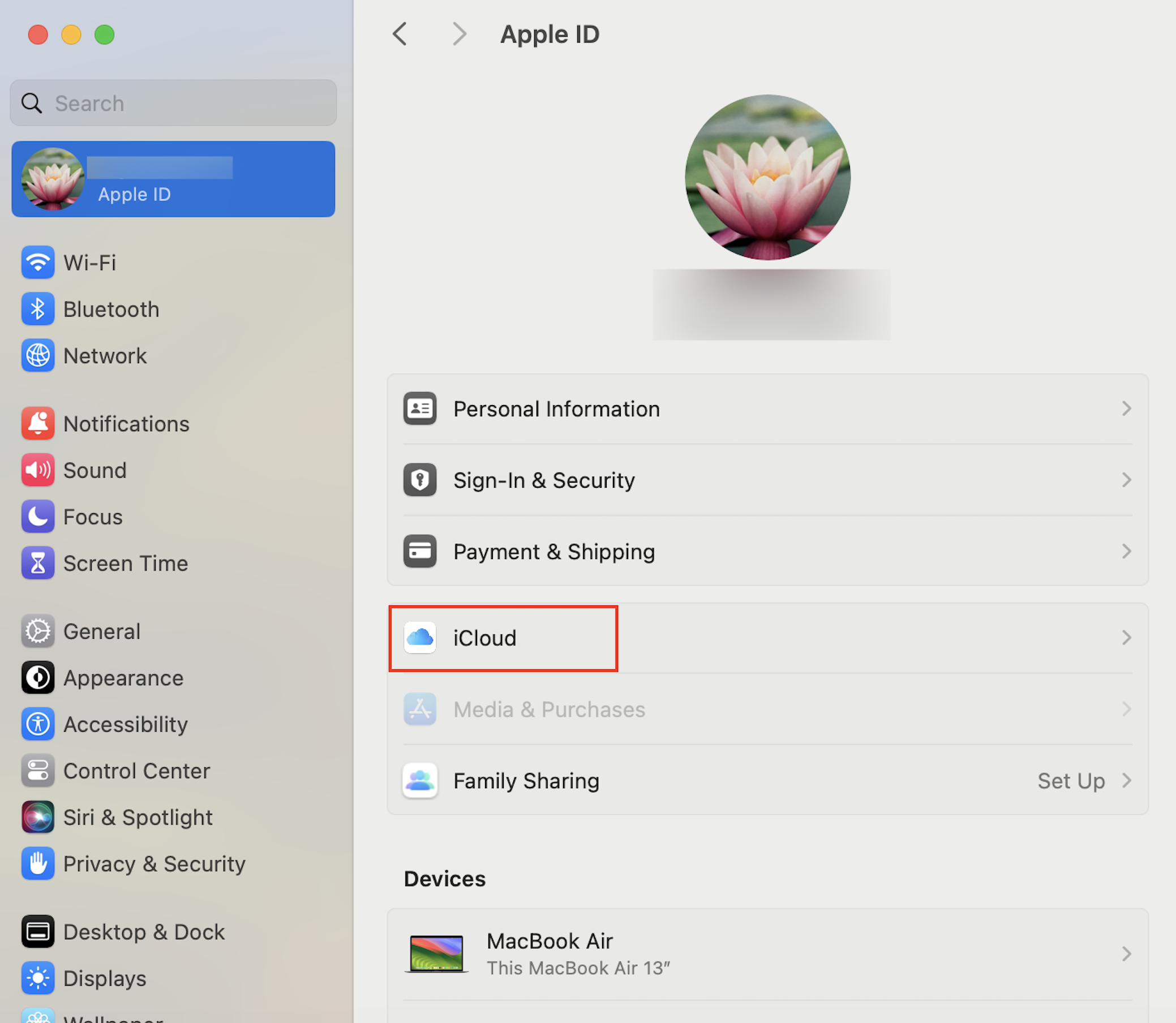Open the Notifications pane
1176x1023 pixels.
point(126,424)
